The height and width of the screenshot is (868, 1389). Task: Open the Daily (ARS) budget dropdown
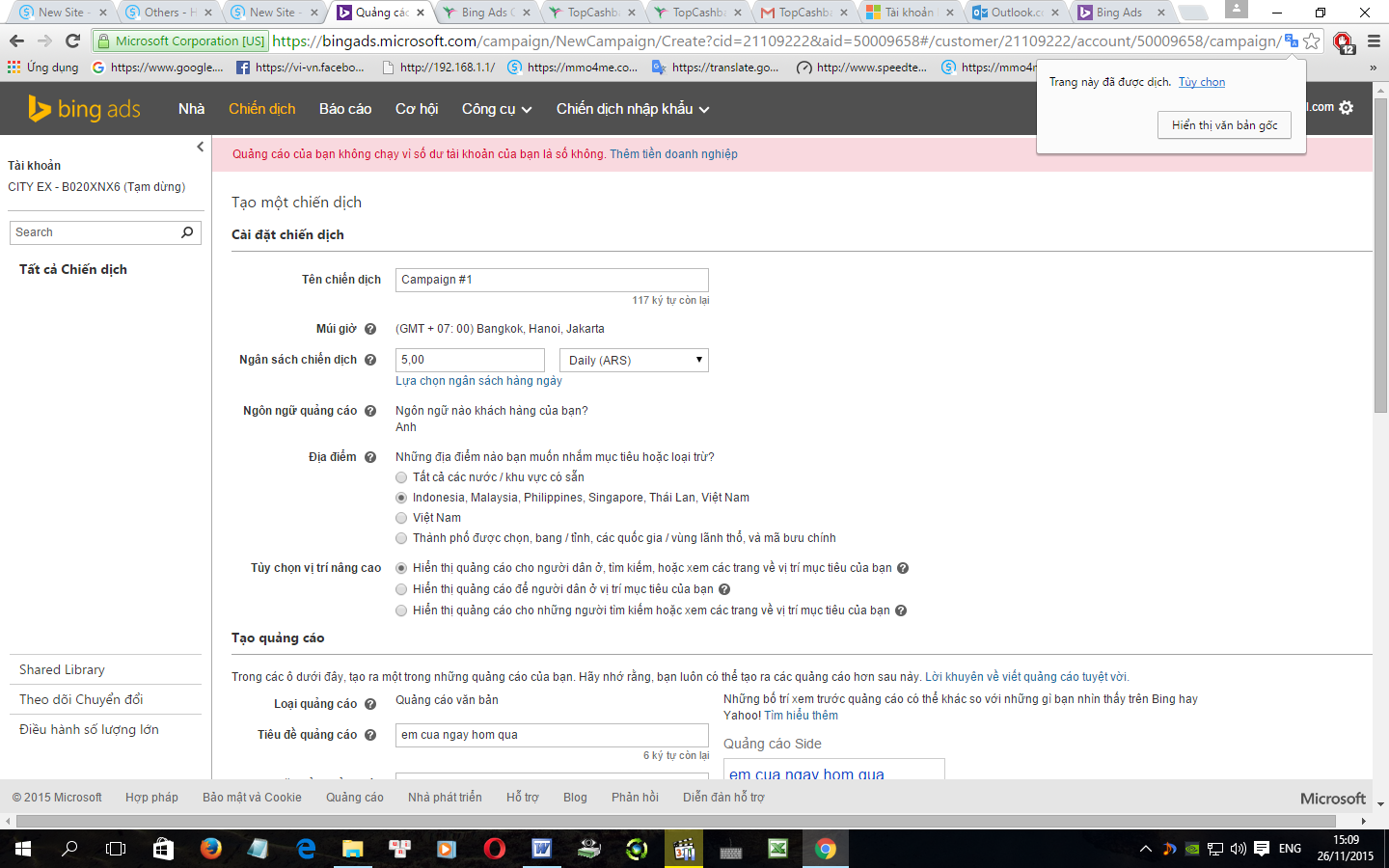pos(634,360)
